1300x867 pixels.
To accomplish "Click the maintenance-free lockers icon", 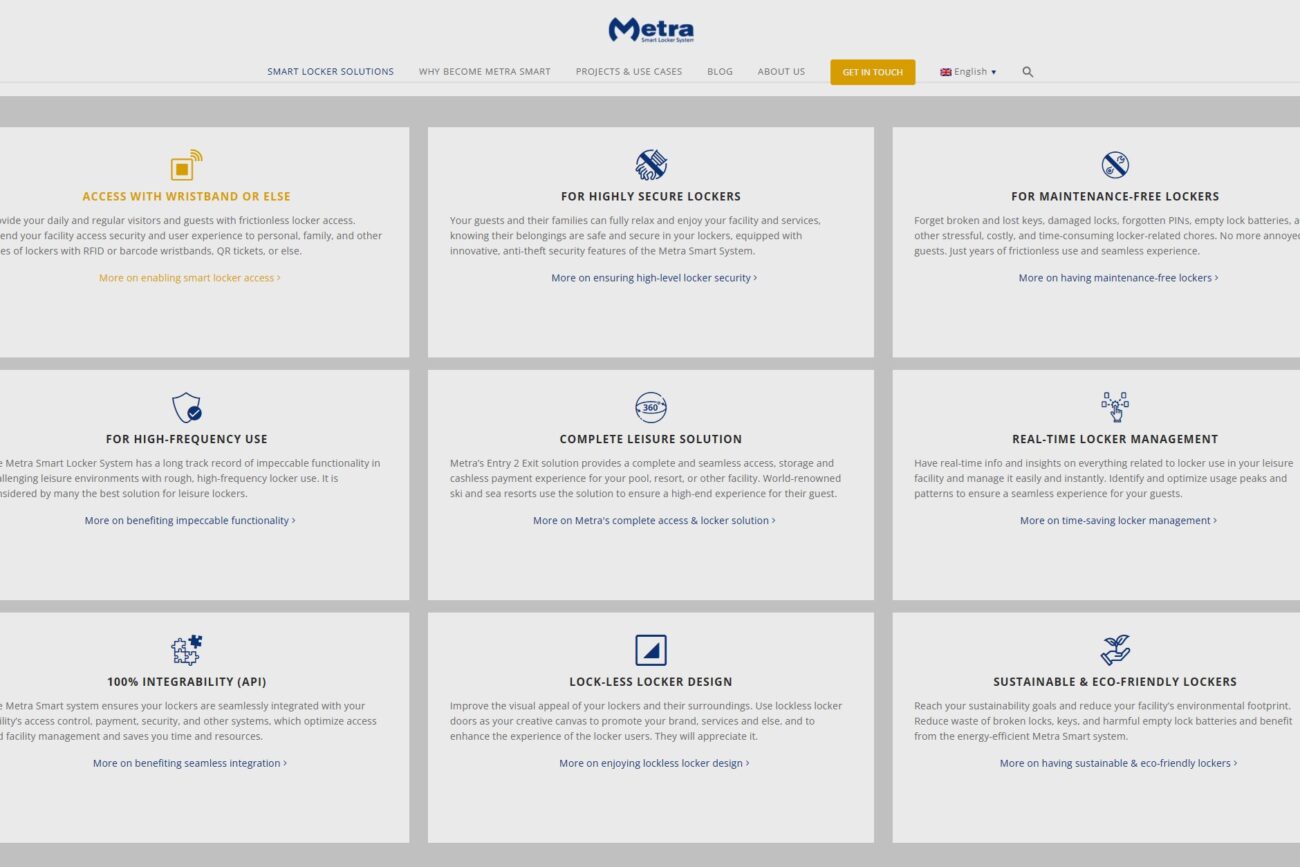I will tap(1114, 165).
